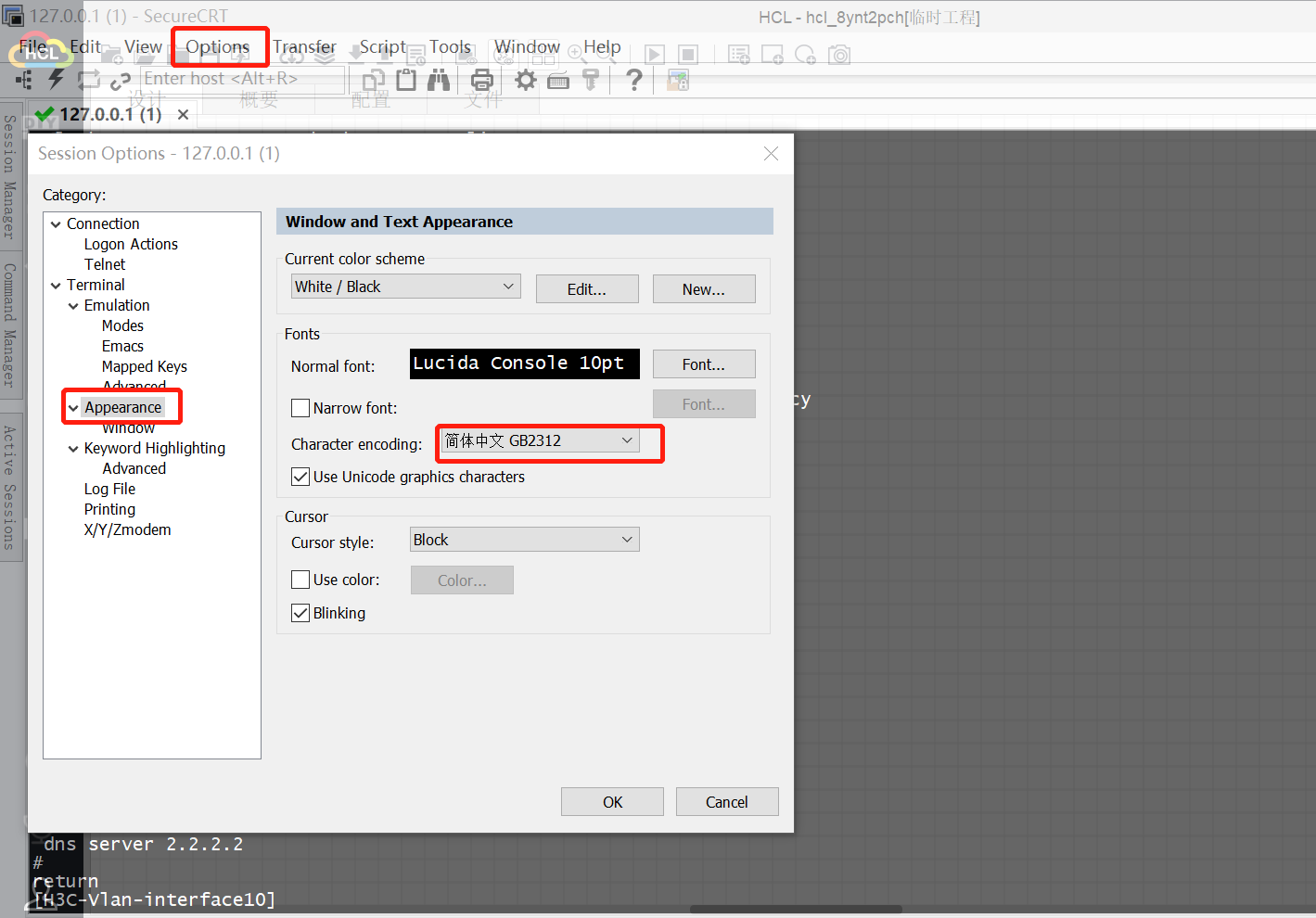Click the HCL add rectangle icon

(773, 55)
